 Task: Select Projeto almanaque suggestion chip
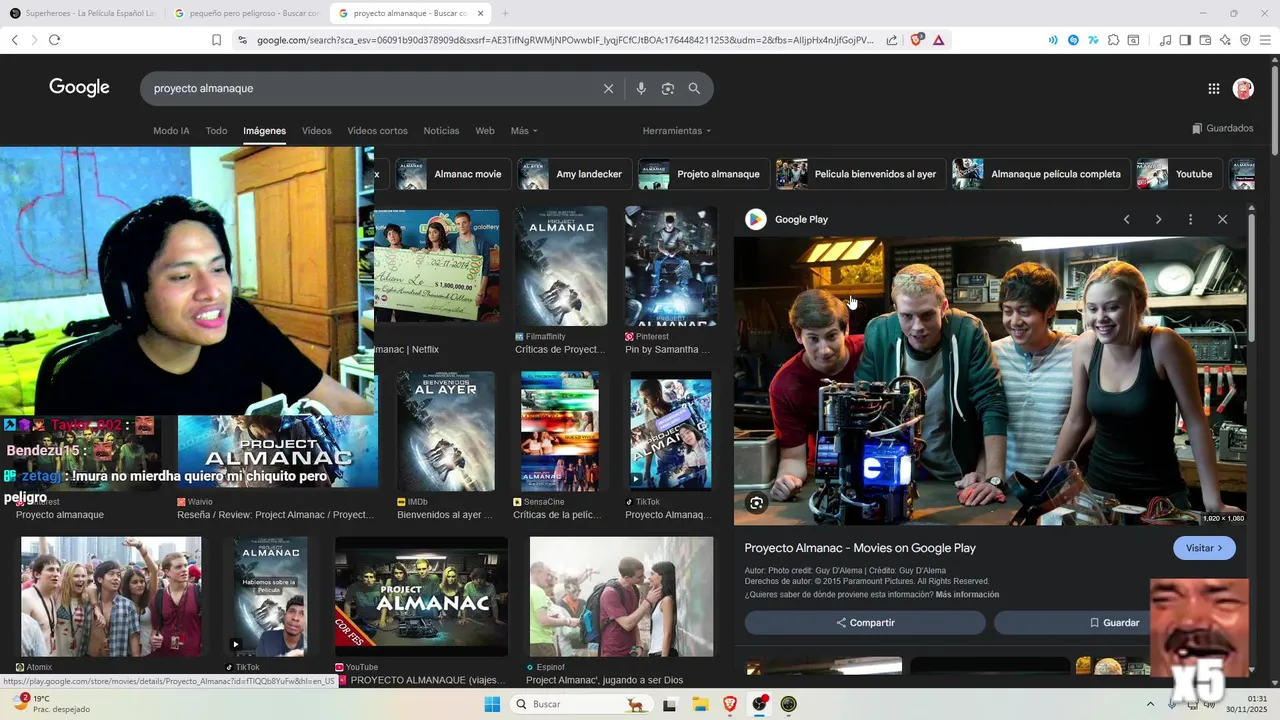pyautogui.click(x=704, y=174)
